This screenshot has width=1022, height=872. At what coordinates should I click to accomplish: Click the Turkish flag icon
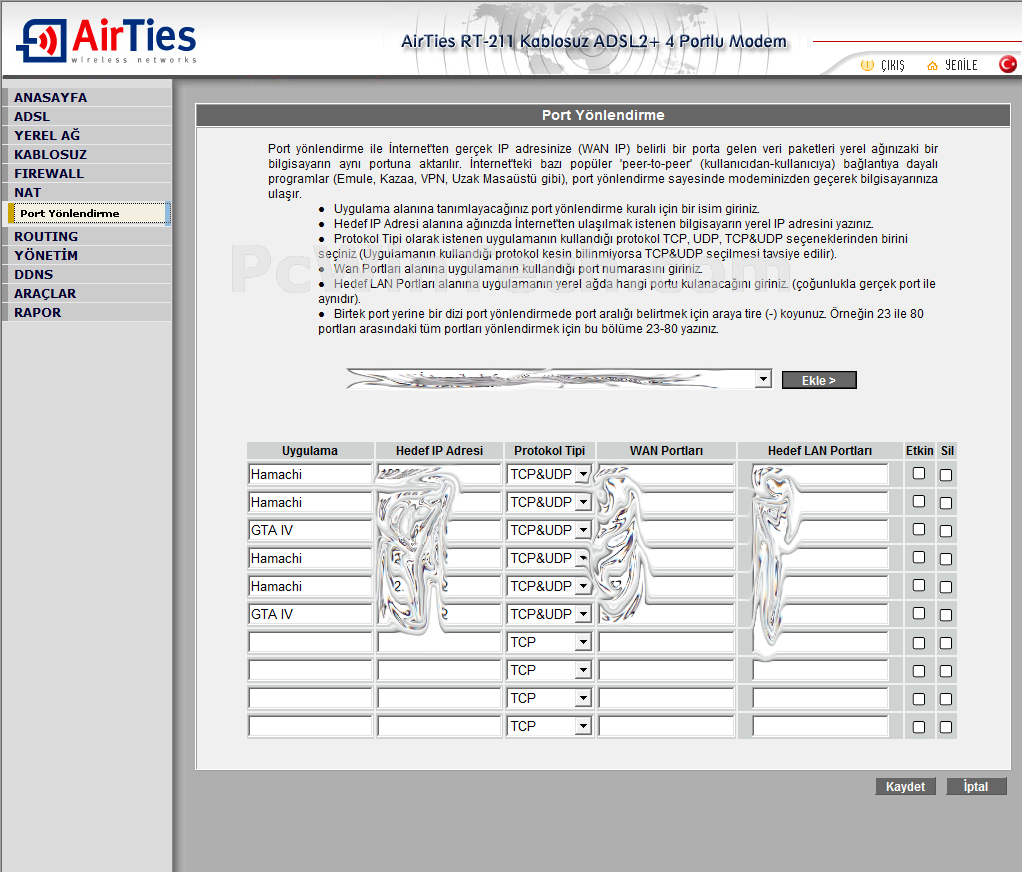(1008, 65)
